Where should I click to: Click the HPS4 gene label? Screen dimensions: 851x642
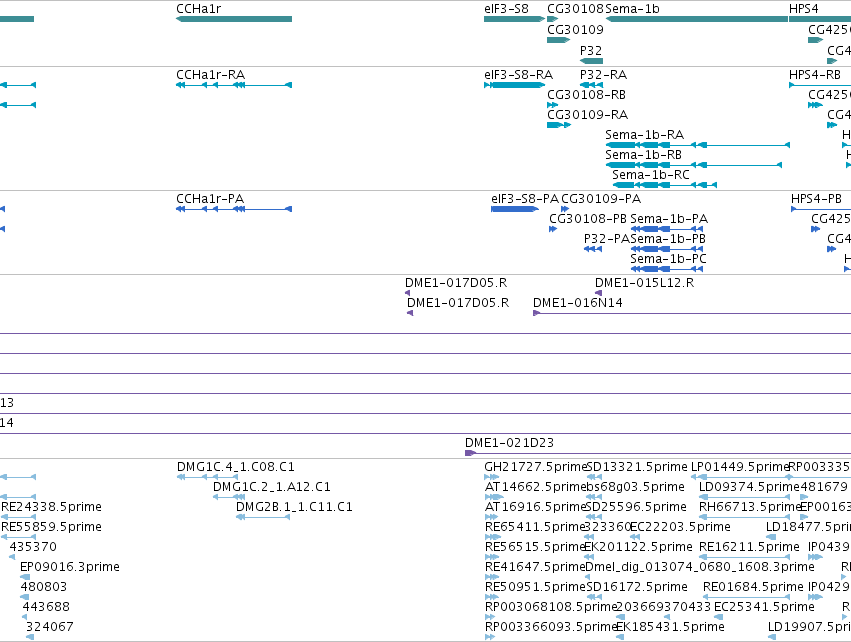tap(803, 9)
